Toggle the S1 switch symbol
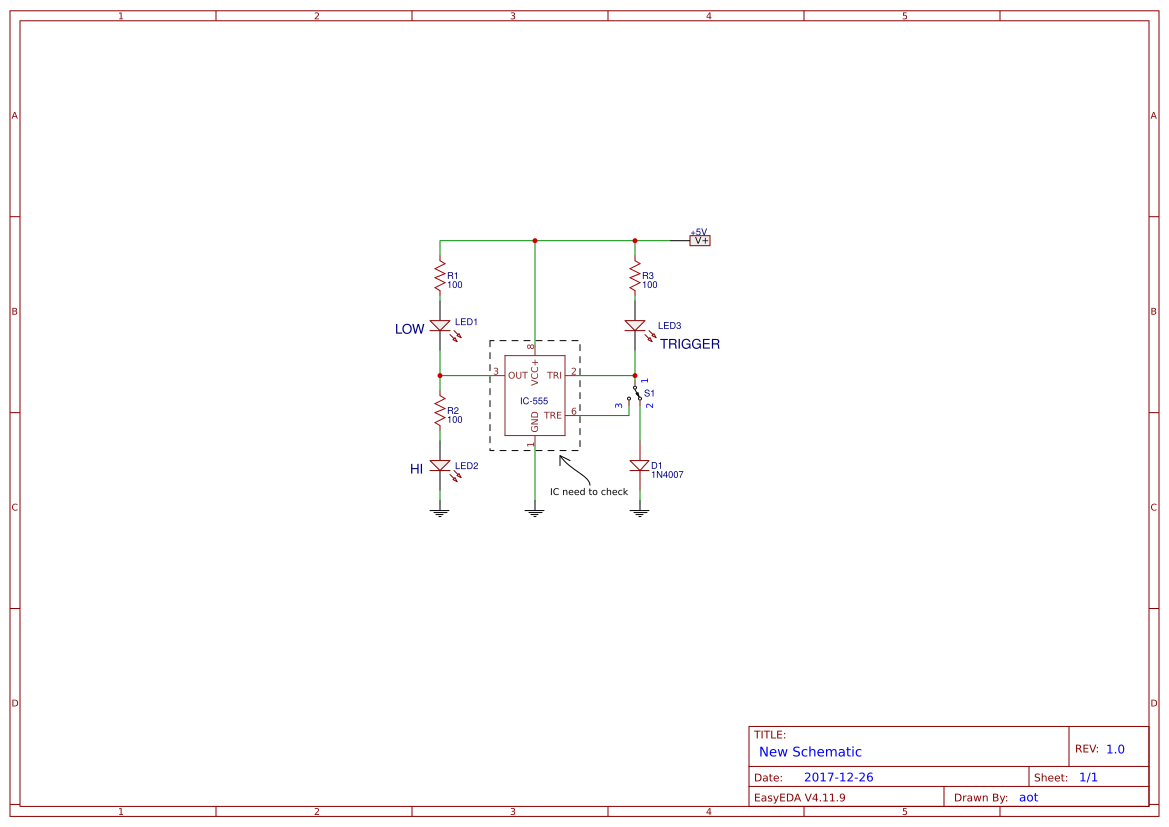1169x827 pixels. click(x=637, y=395)
